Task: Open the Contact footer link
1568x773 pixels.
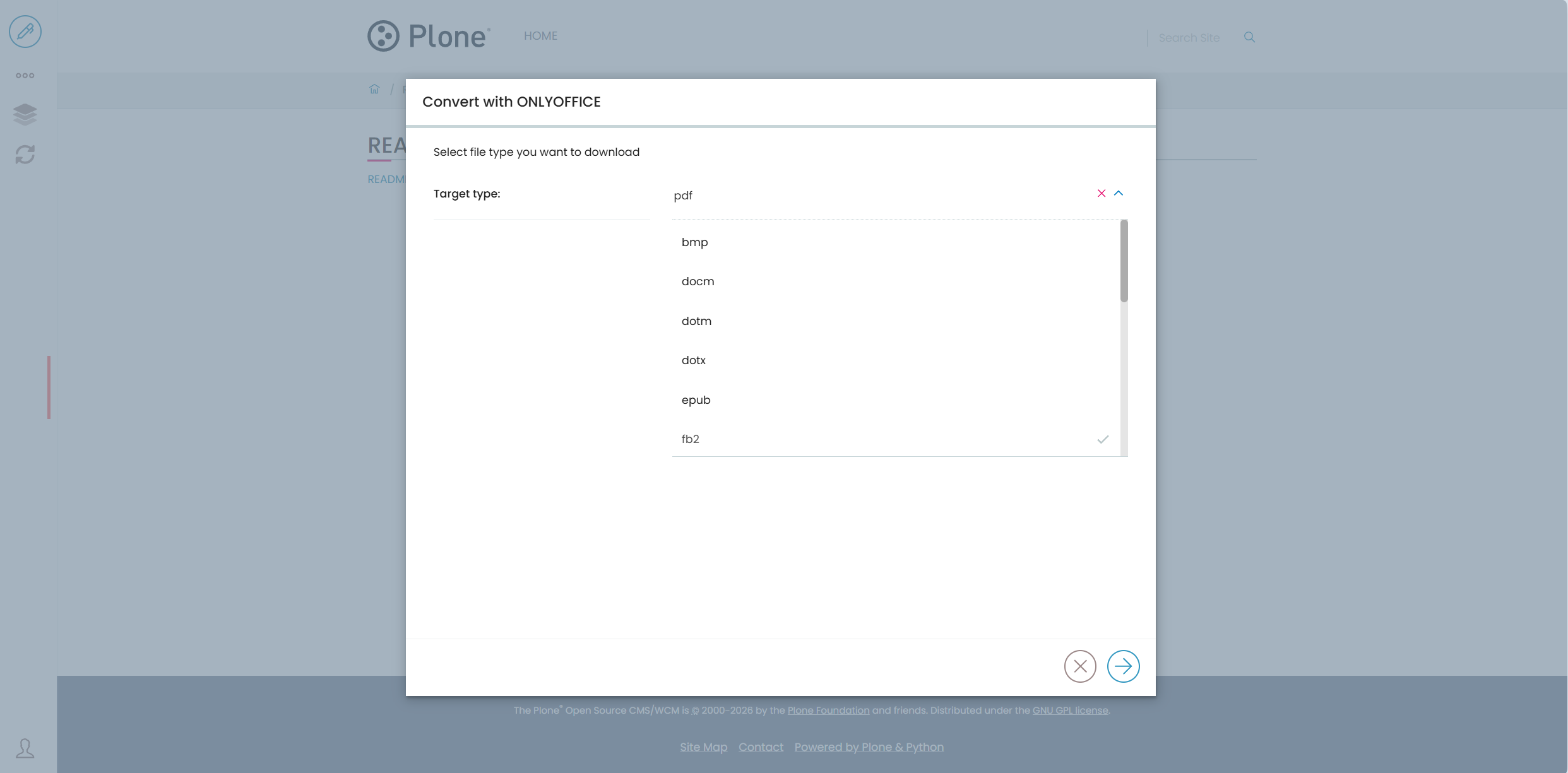Action: tap(761, 747)
